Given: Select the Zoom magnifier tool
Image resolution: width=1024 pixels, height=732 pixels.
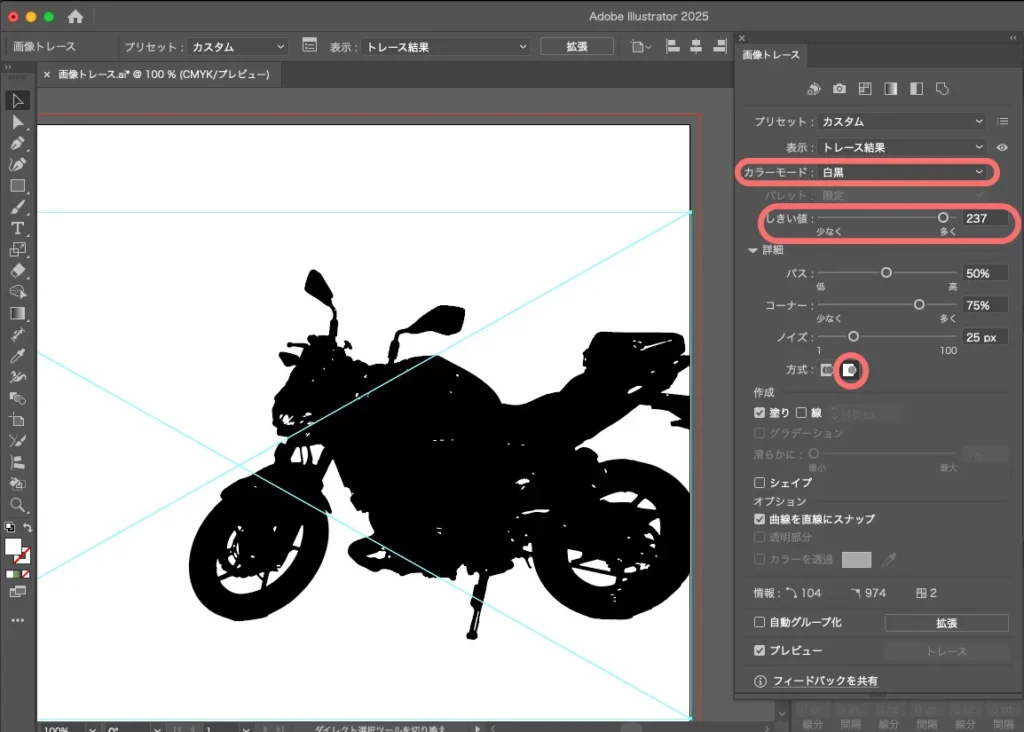Looking at the screenshot, I should tap(17, 505).
